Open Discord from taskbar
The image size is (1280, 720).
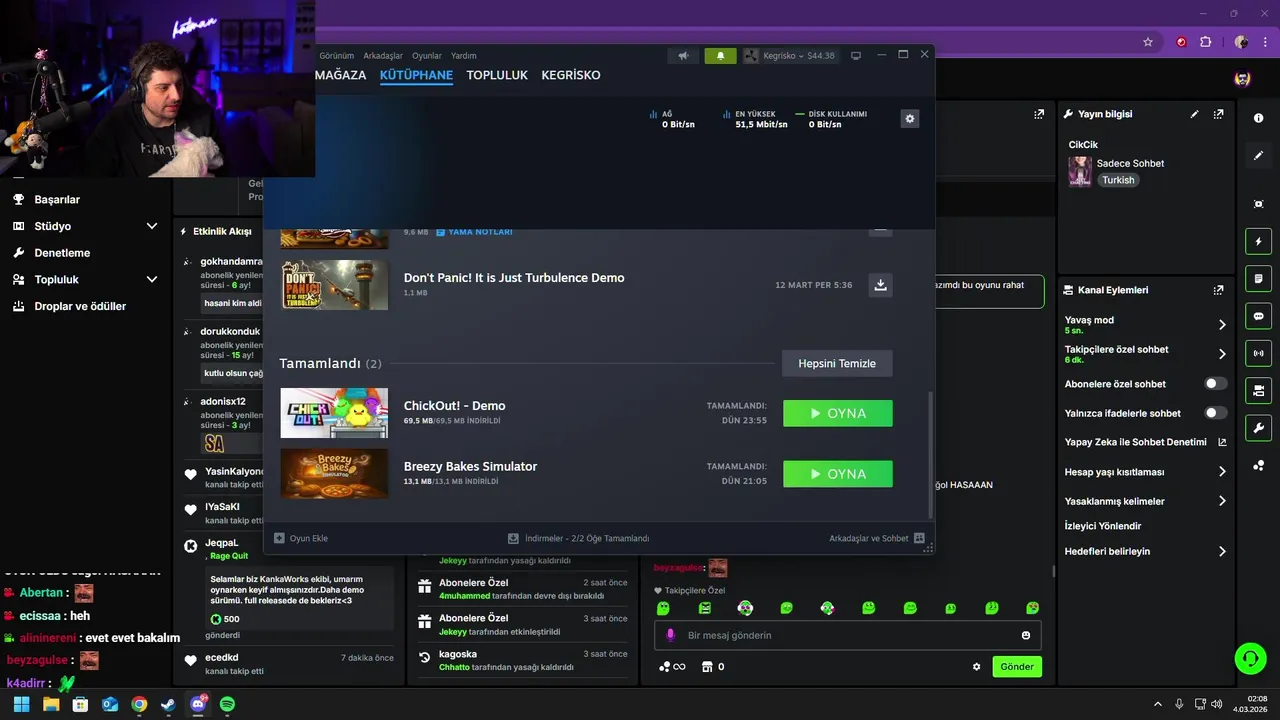[x=198, y=704]
